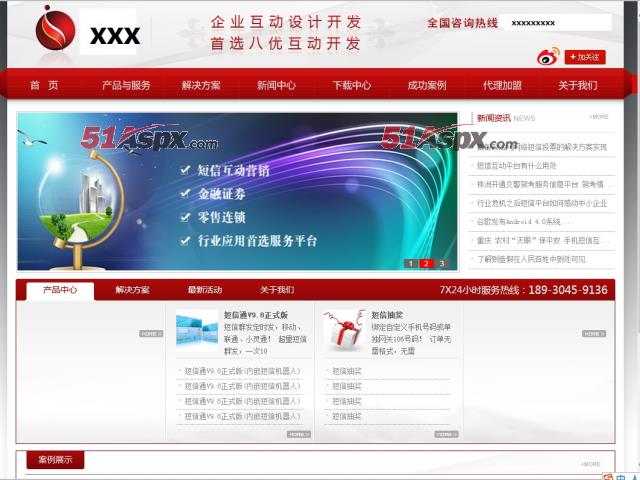Open the Weibo icon
640x480 pixels.
coord(548,57)
